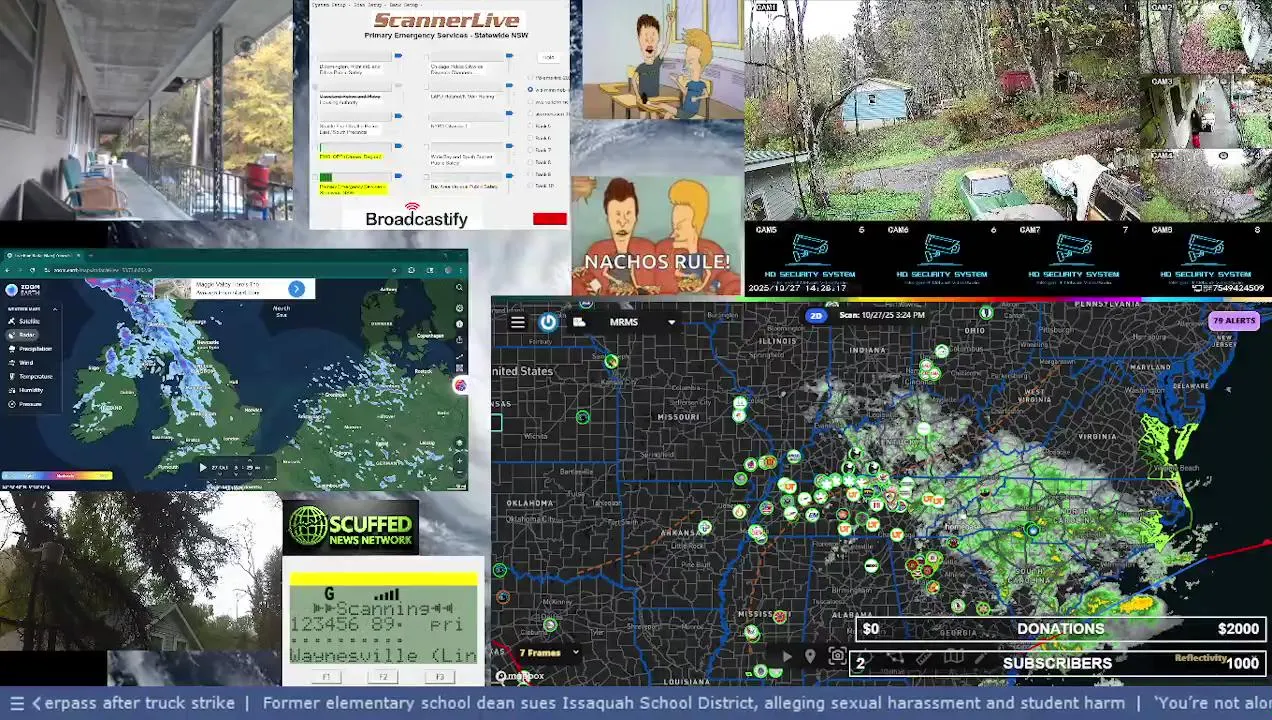The height and width of the screenshot is (720, 1272).
Task: Open CAM2 security camera thumbnail
Action: (1205, 37)
